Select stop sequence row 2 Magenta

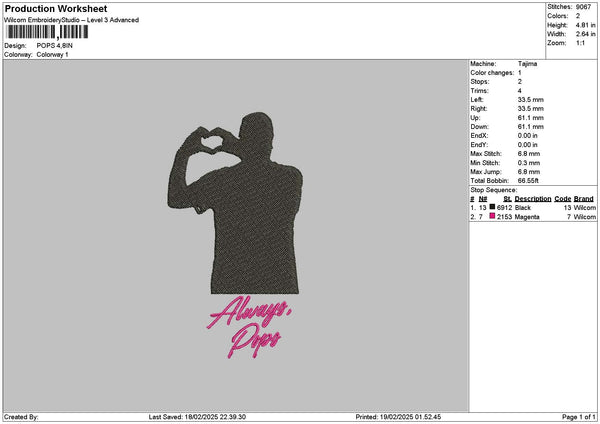532,216
